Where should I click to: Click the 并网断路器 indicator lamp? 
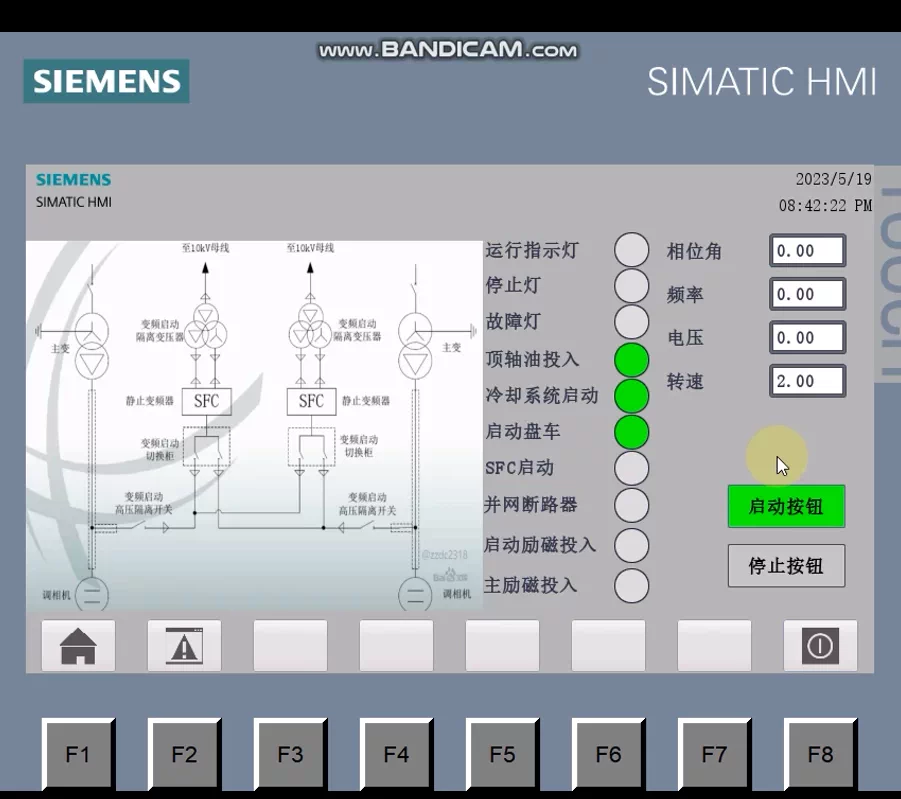click(x=632, y=505)
